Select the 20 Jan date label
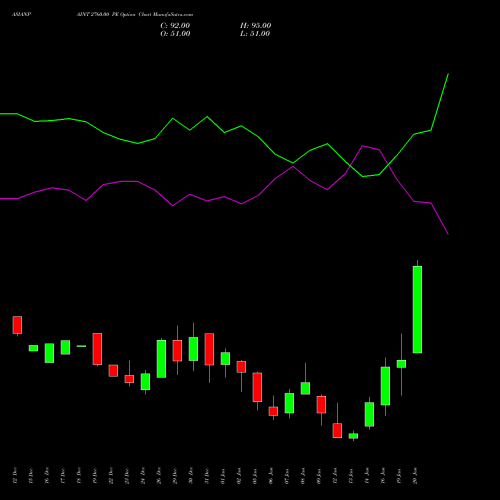 (x=415, y=476)
